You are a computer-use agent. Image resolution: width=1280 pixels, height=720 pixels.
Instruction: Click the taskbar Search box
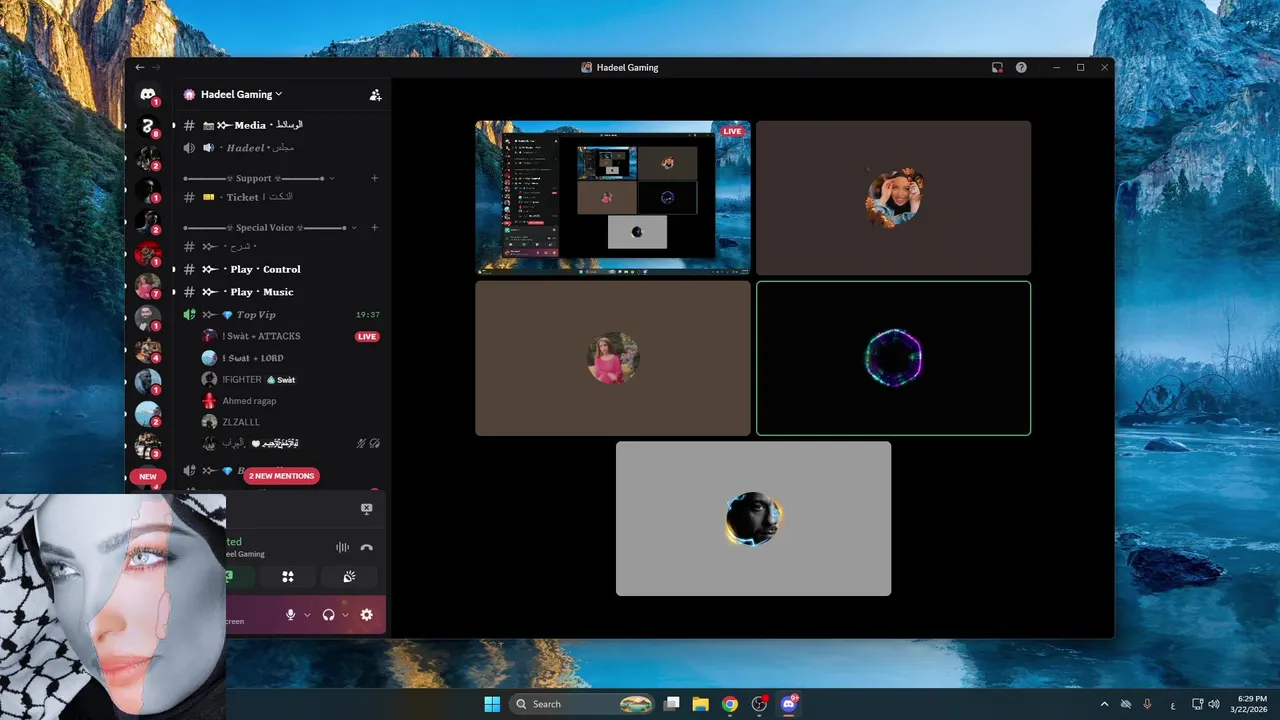(583, 704)
